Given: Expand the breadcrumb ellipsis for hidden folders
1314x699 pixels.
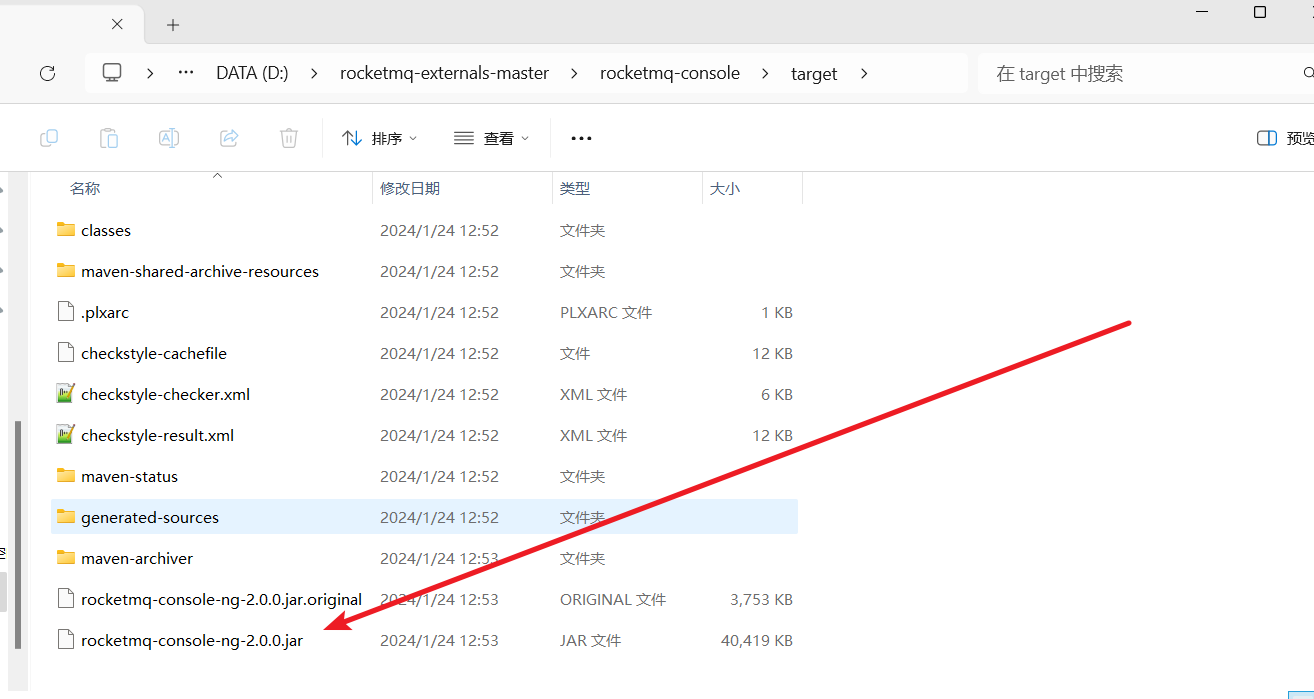Looking at the screenshot, I should 186,73.
